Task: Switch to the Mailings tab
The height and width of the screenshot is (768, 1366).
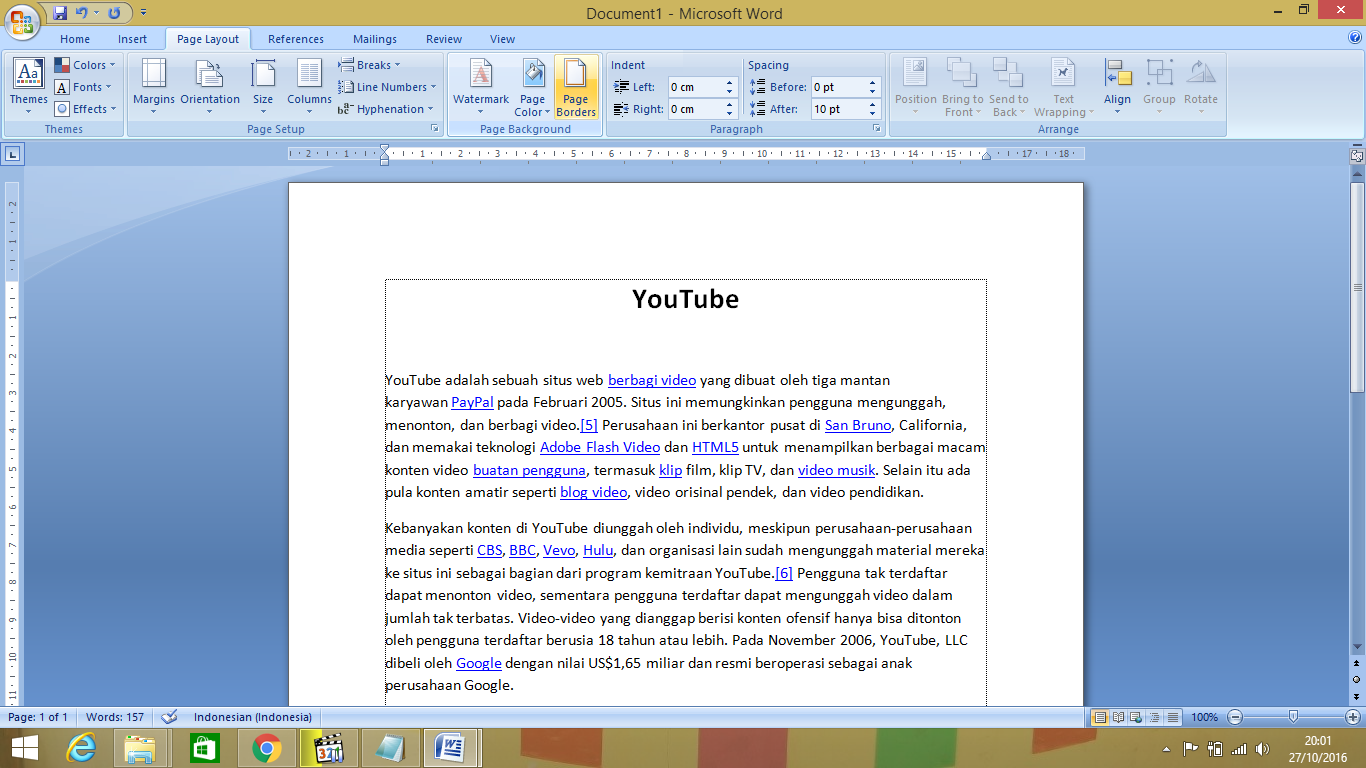Action: point(374,39)
